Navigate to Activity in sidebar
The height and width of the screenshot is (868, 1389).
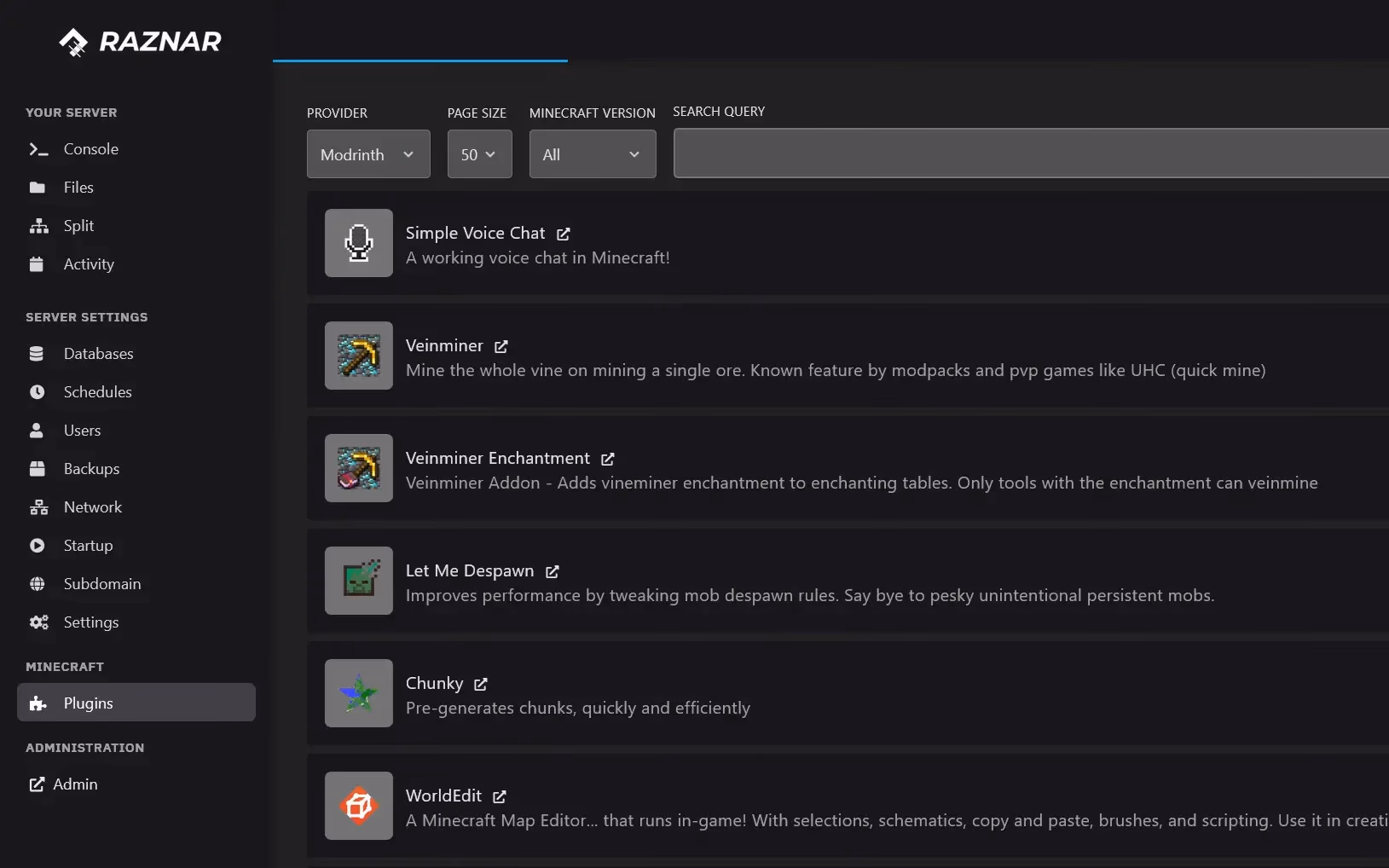pos(136,264)
